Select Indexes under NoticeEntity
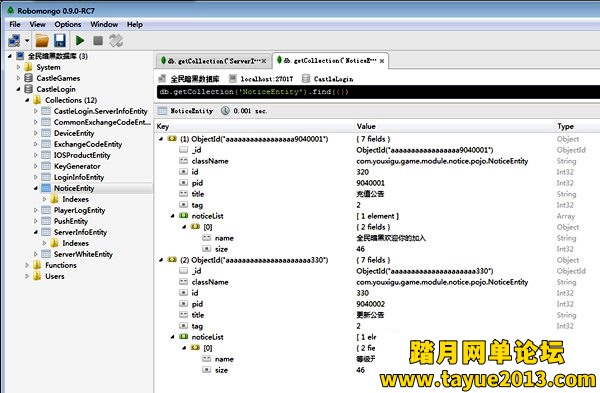The width and height of the screenshot is (600, 393). pos(75,199)
